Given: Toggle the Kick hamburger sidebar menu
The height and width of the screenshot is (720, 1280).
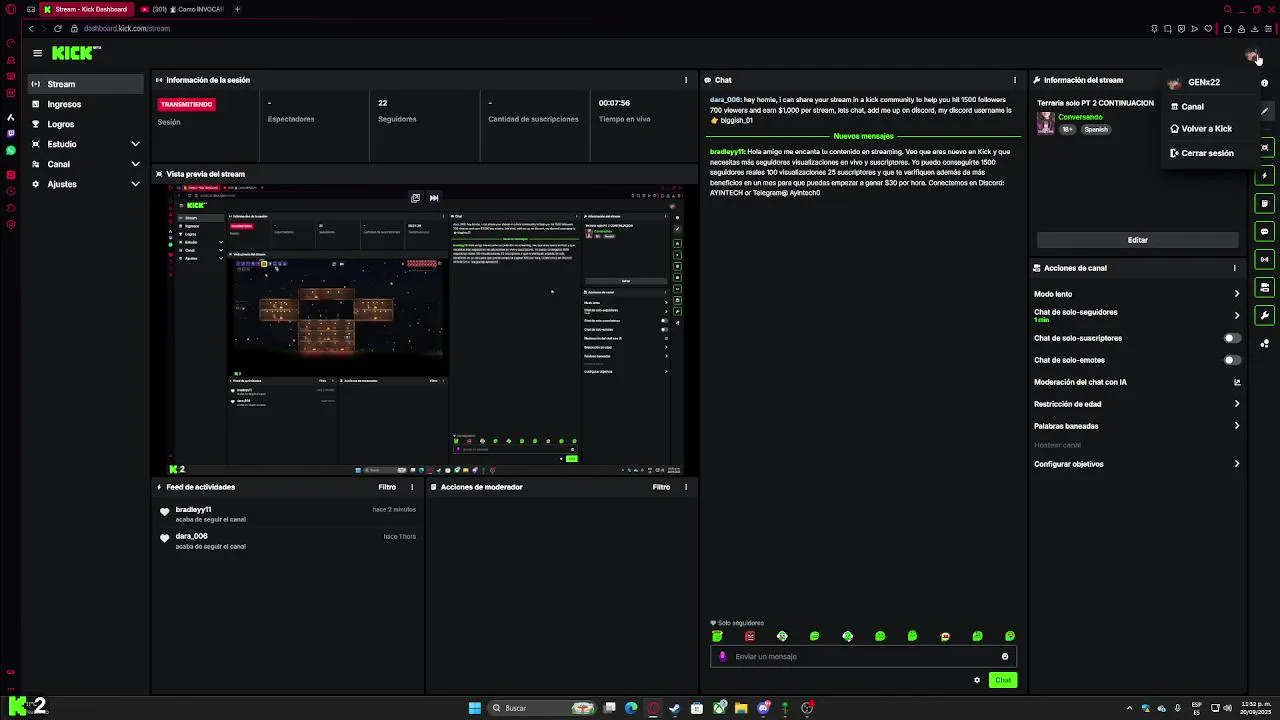Looking at the screenshot, I should coord(37,53).
